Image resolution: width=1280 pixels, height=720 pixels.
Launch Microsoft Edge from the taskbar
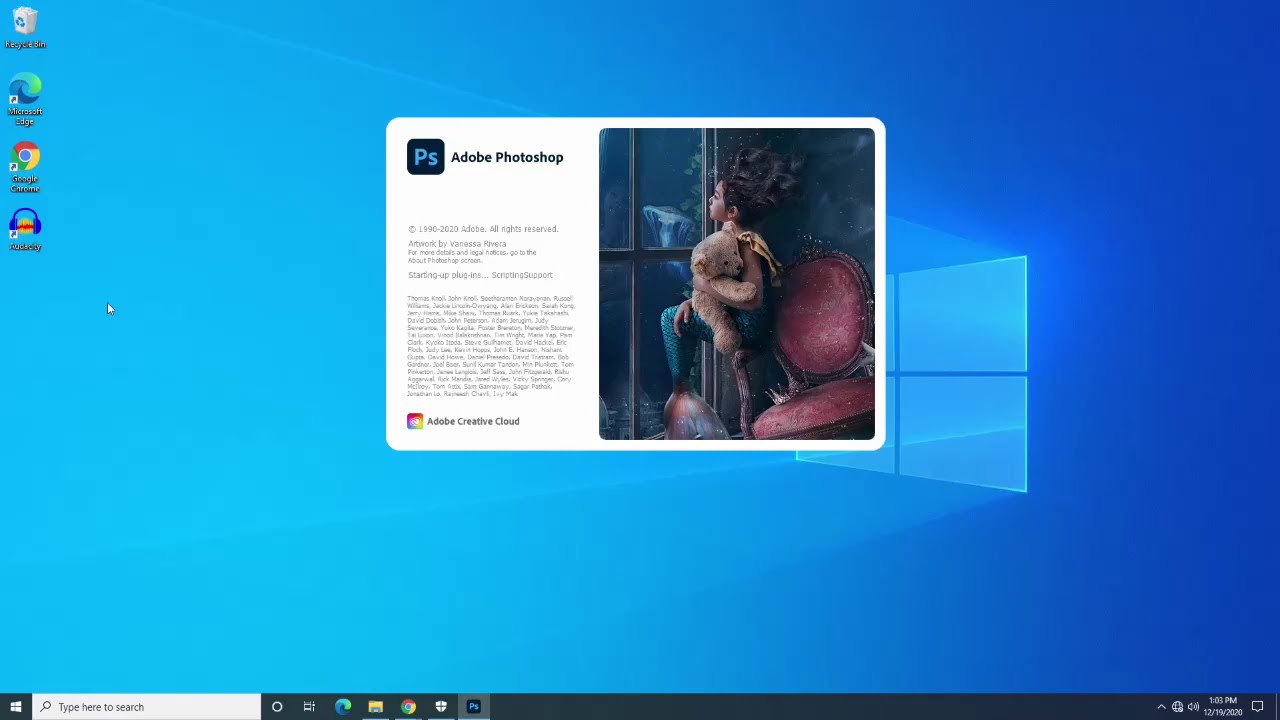click(343, 707)
